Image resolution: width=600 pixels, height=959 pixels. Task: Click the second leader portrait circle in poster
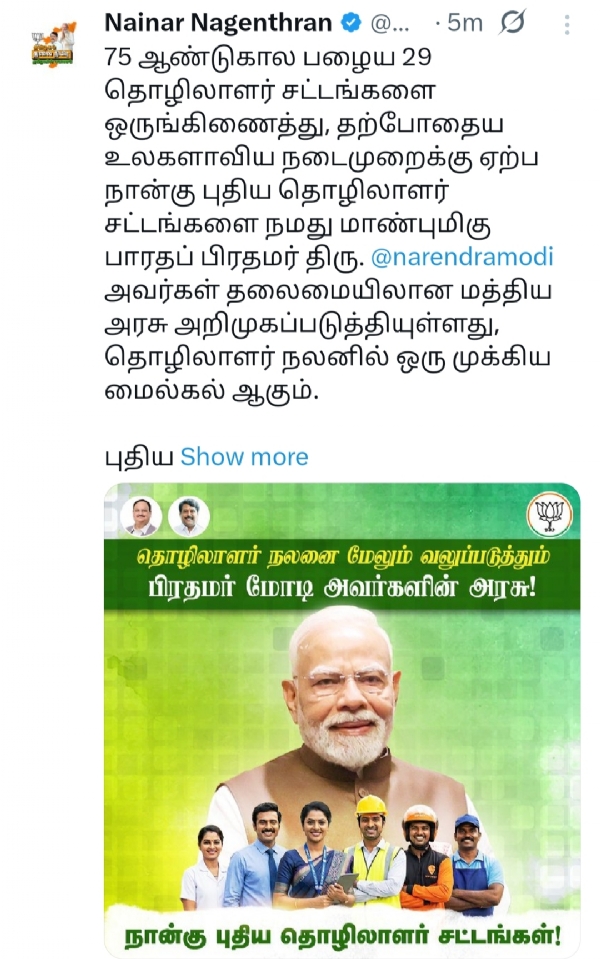click(189, 516)
